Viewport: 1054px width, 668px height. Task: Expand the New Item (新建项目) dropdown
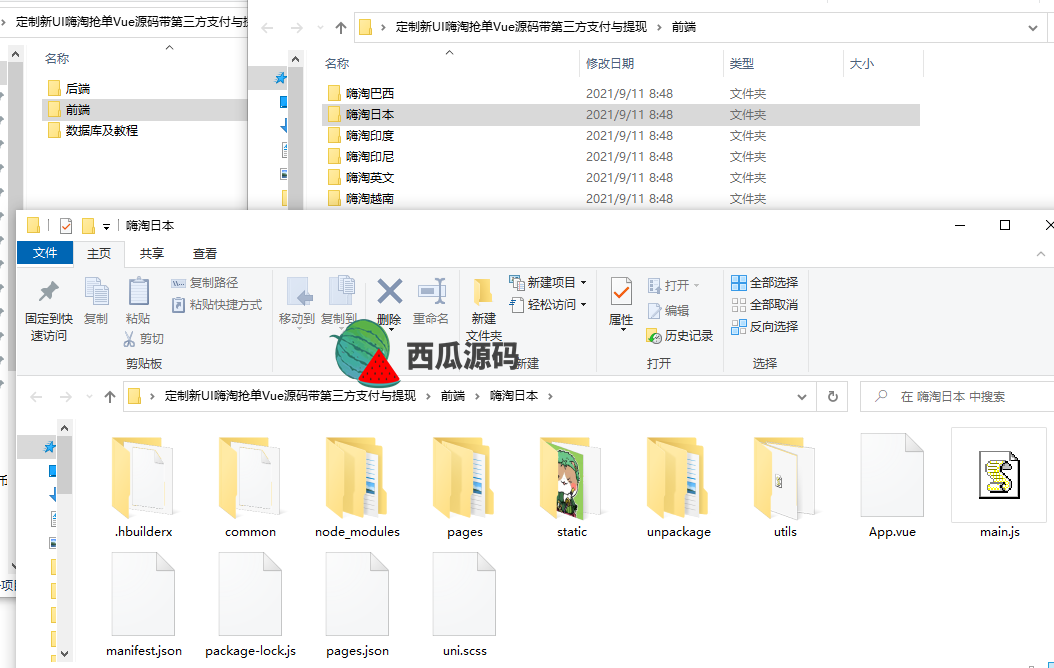[583, 283]
